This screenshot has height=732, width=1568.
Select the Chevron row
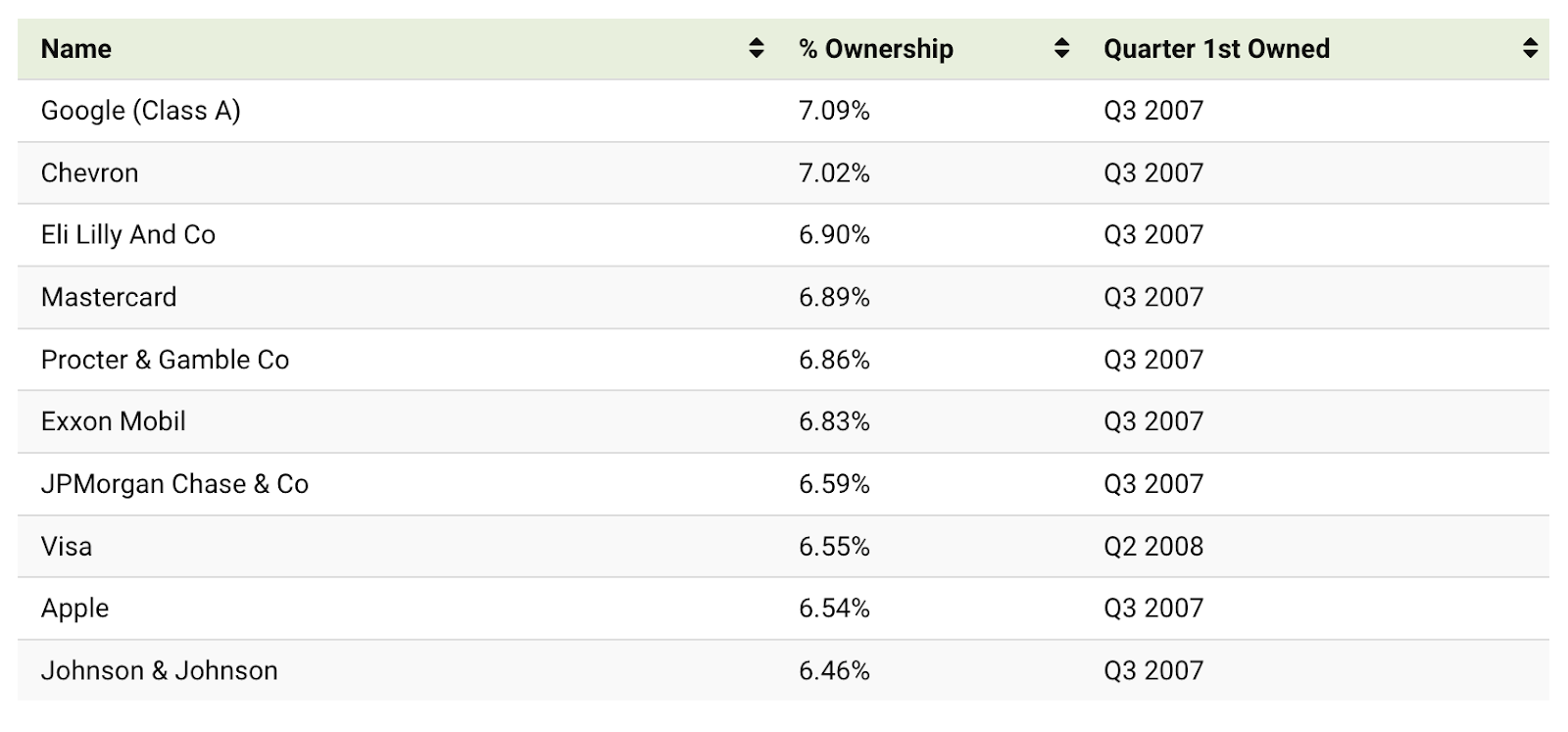click(89, 172)
